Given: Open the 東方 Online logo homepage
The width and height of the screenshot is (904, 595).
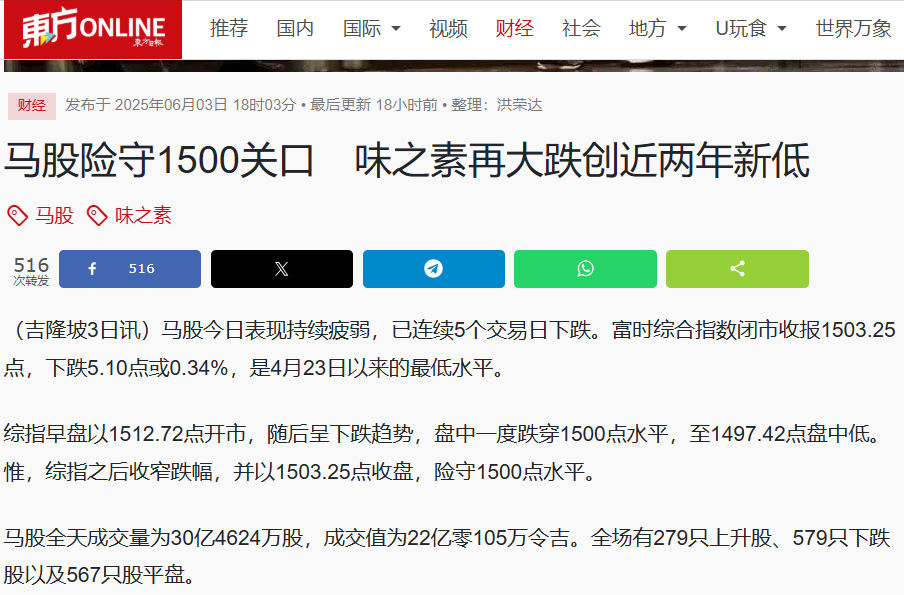Looking at the screenshot, I should (93, 29).
